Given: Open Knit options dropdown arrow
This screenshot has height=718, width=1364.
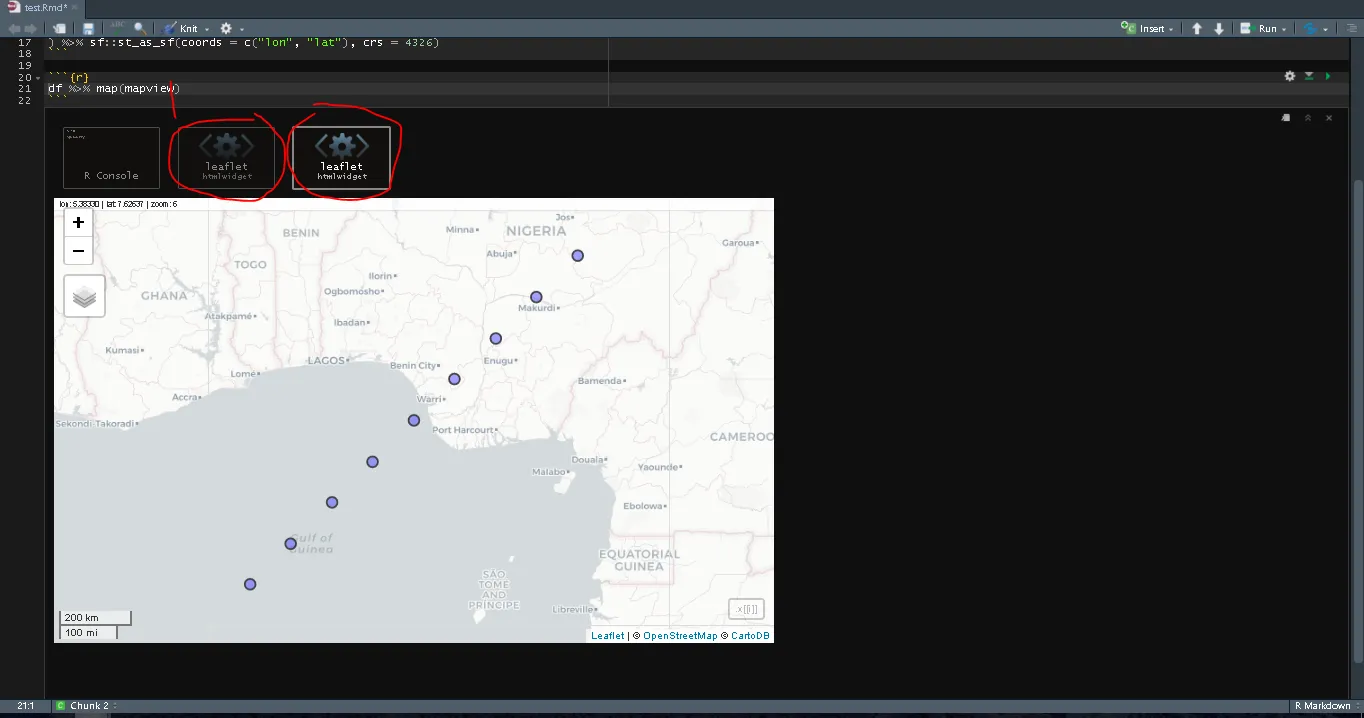Looking at the screenshot, I should (x=207, y=29).
